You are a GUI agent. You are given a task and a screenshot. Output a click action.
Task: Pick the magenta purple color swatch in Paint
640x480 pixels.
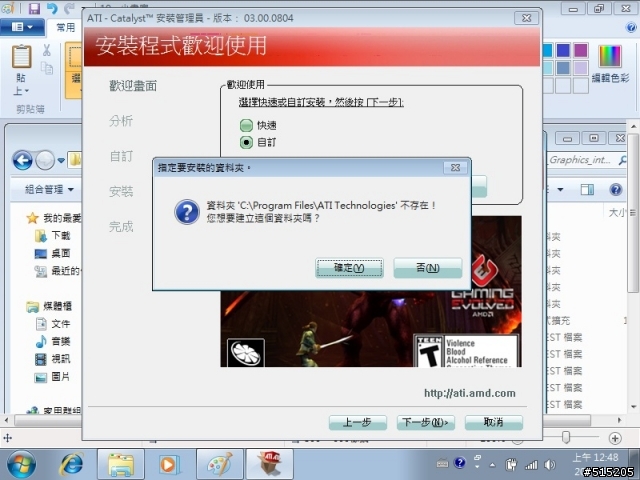tap(580, 51)
